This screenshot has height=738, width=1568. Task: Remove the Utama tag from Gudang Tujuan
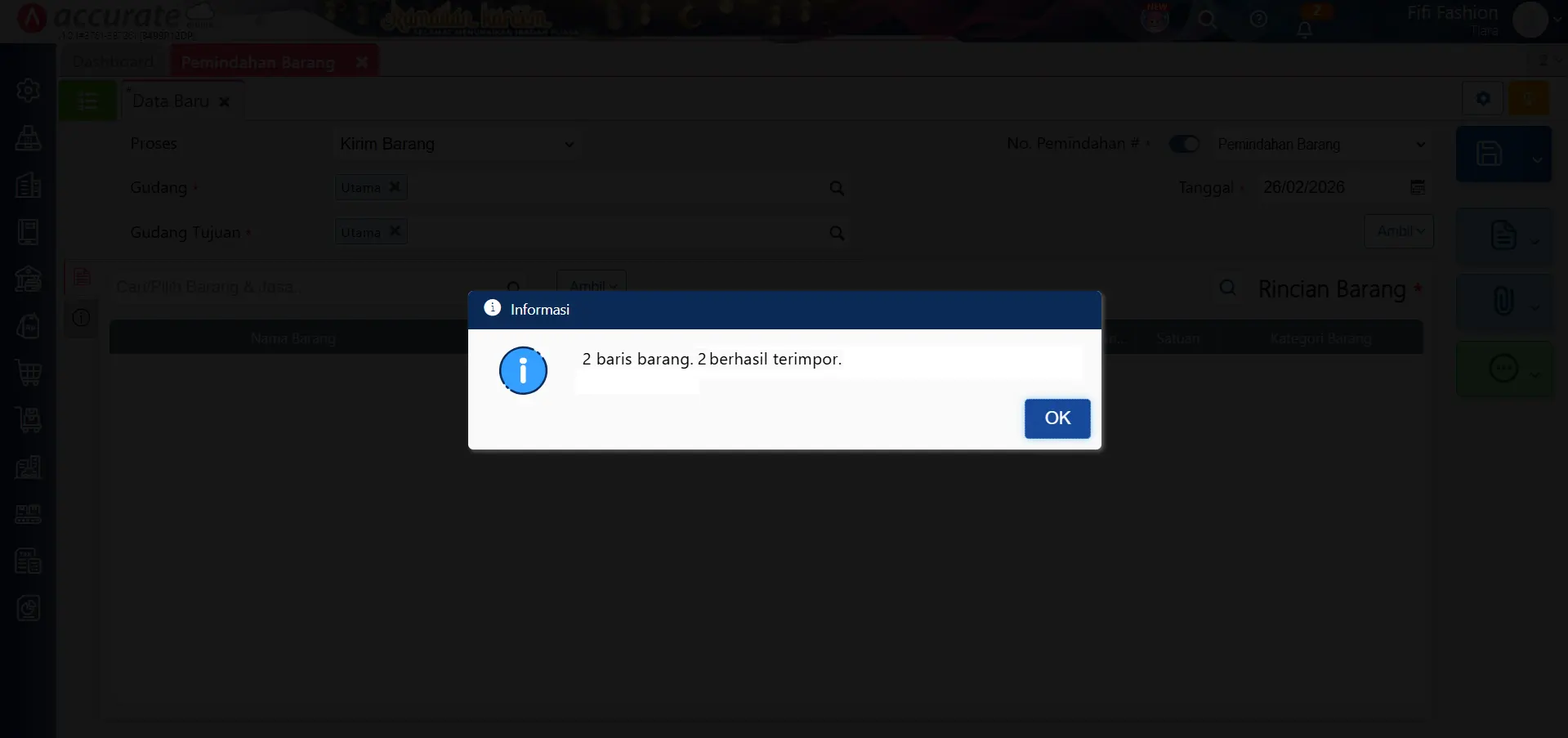(395, 231)
